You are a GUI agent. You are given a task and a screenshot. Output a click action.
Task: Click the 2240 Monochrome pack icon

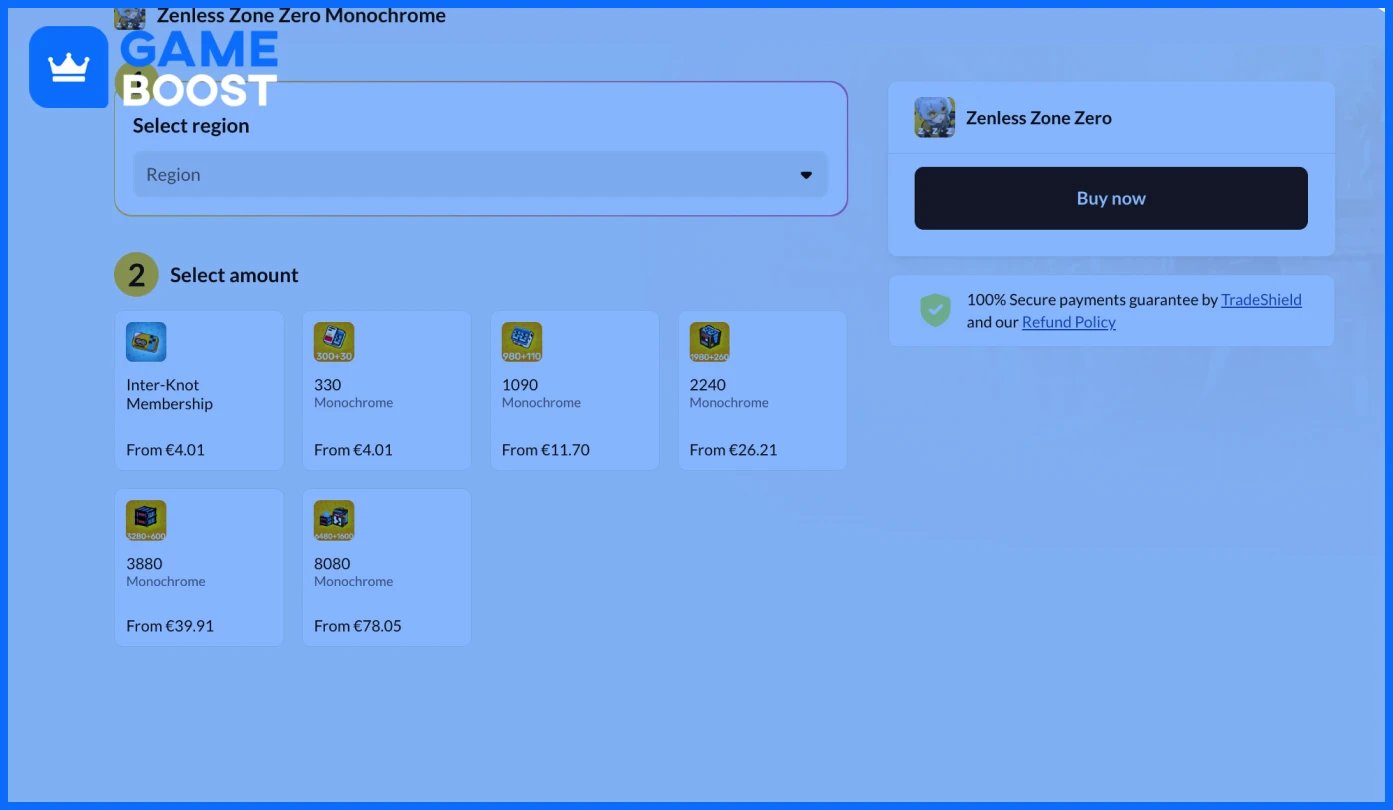pyautogui.click(x=709, y=342)
